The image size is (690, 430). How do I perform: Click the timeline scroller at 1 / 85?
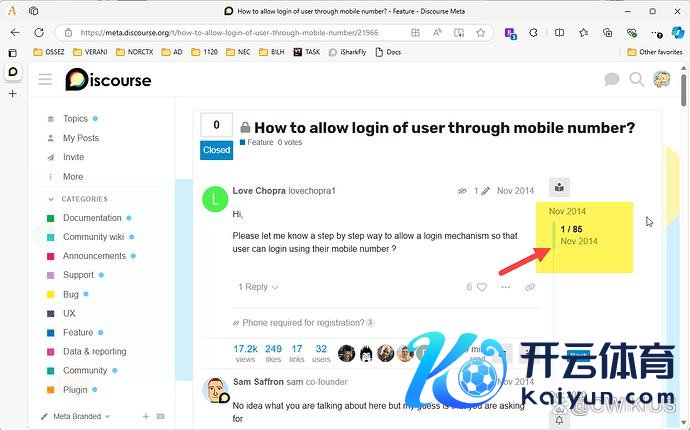pyautogui.click(x=571, y=230)
